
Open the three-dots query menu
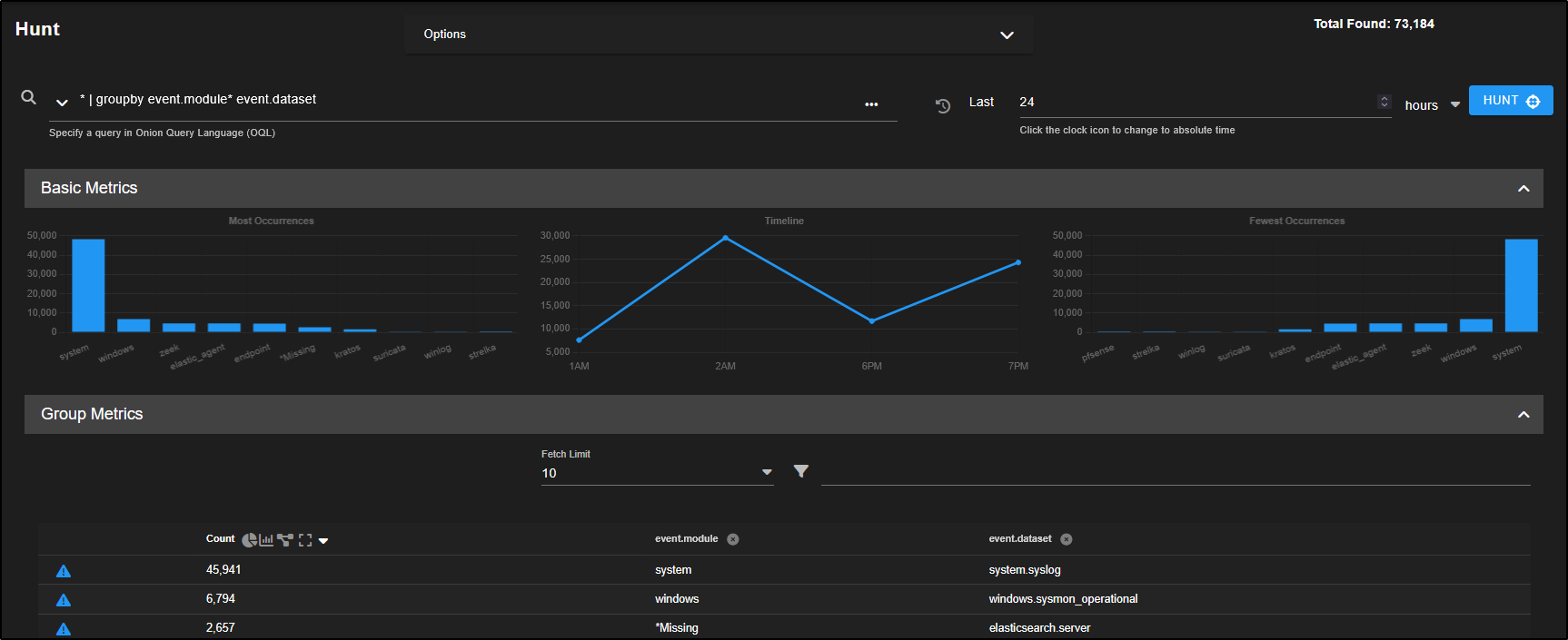tap(871, 104)
